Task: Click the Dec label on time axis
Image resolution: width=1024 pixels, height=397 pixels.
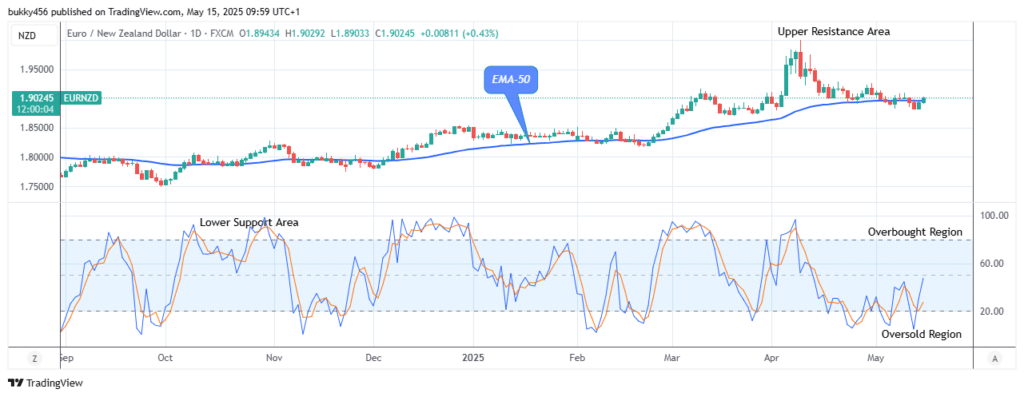Action: click(374, 358)
